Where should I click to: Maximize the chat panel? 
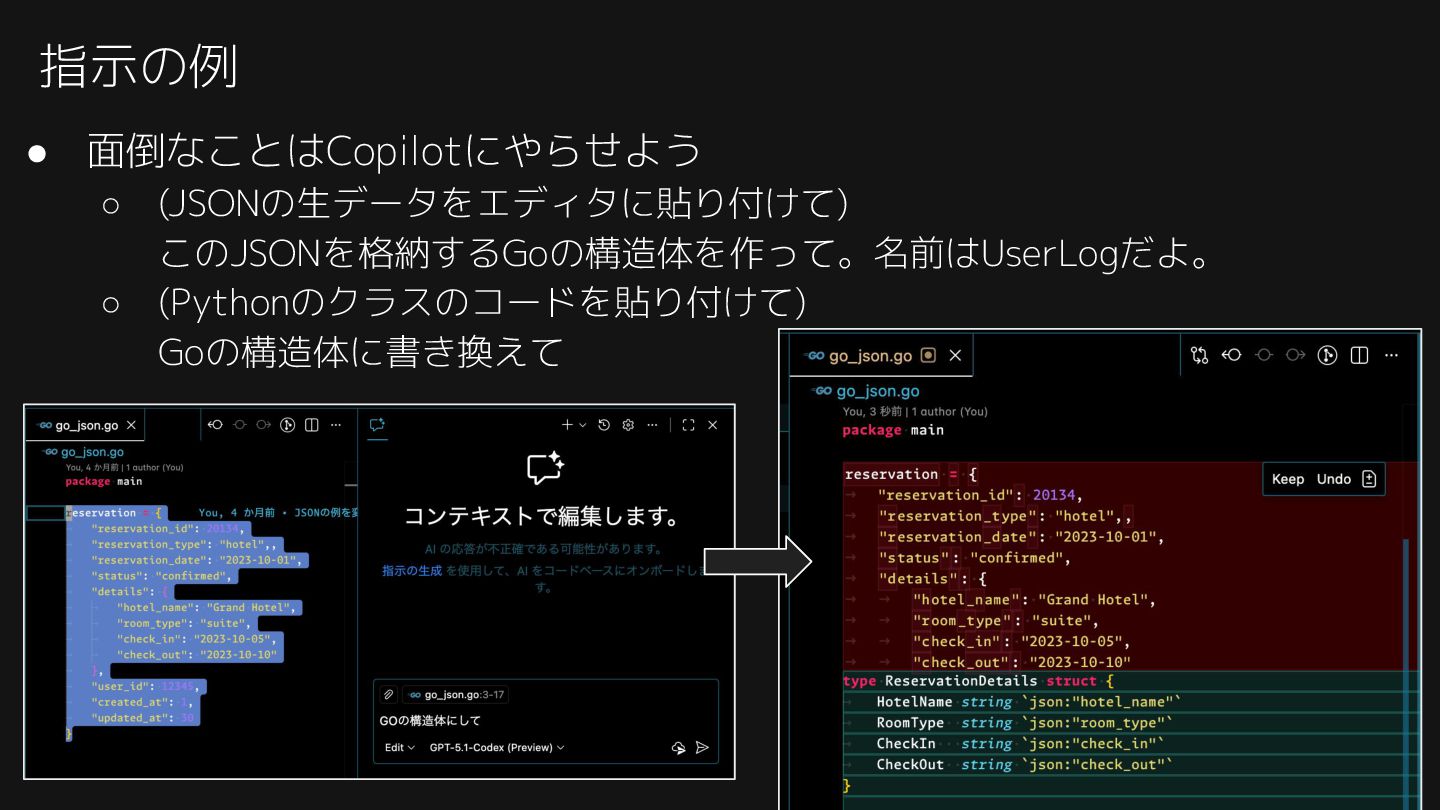click(688, 425)
